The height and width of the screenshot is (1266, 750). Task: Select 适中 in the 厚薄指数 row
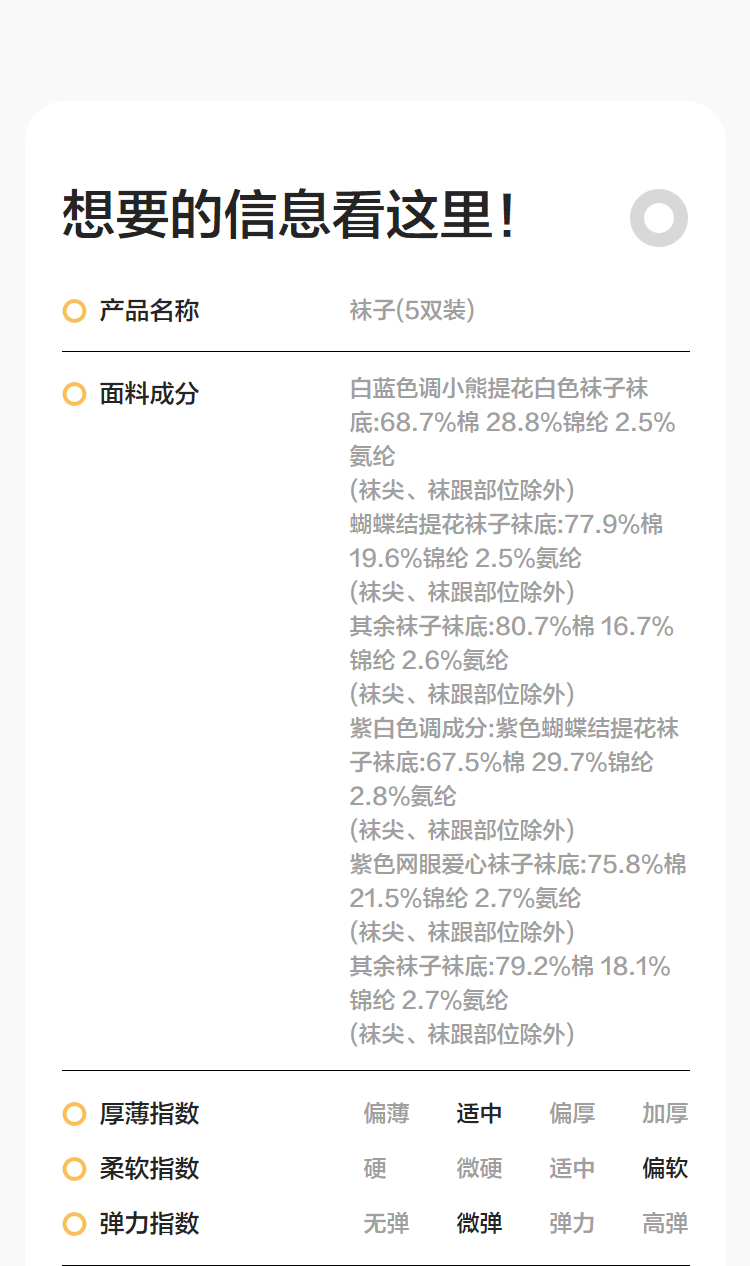click(x=479, y=1114)
